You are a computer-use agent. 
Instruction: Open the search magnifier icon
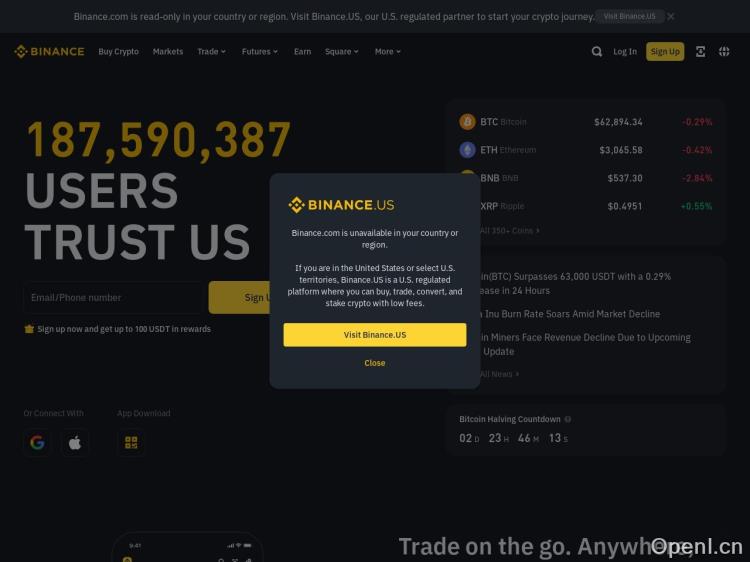(x=596, y=51)
